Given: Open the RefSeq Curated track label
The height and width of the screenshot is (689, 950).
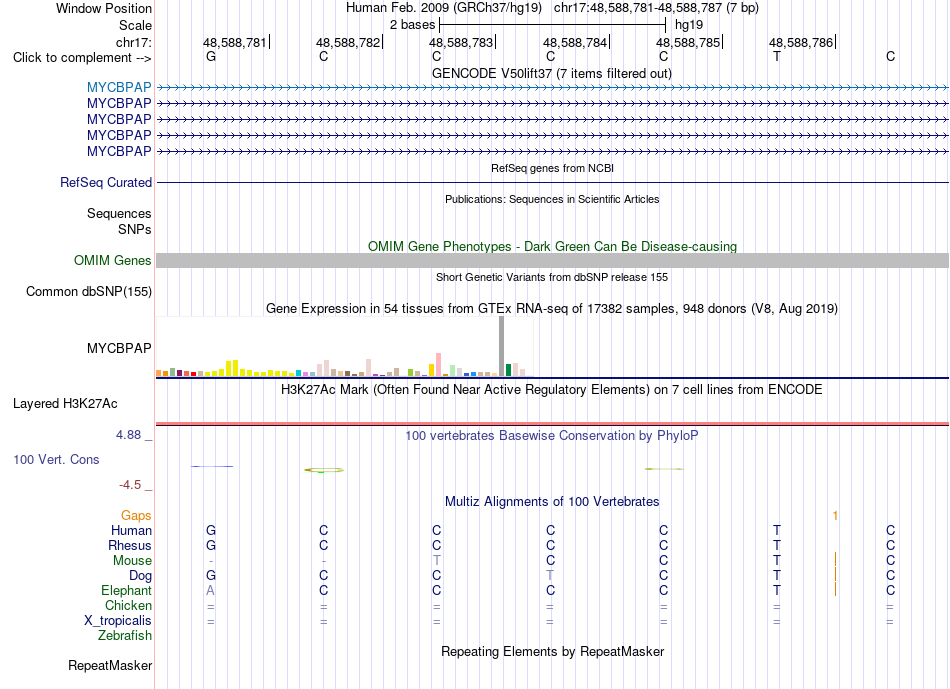Looking at the screenshot, I should click(106, 182).
